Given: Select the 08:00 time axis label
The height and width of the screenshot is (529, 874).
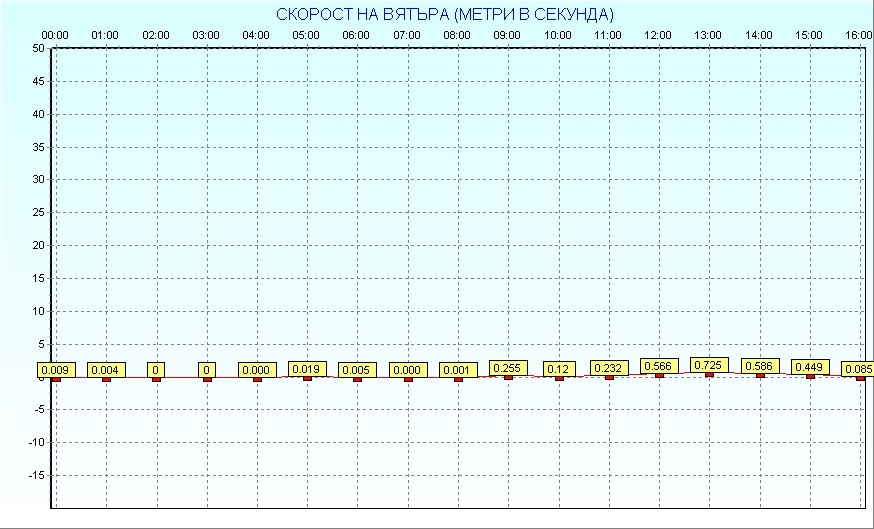Looking at the screenshot, I should 457,35.
